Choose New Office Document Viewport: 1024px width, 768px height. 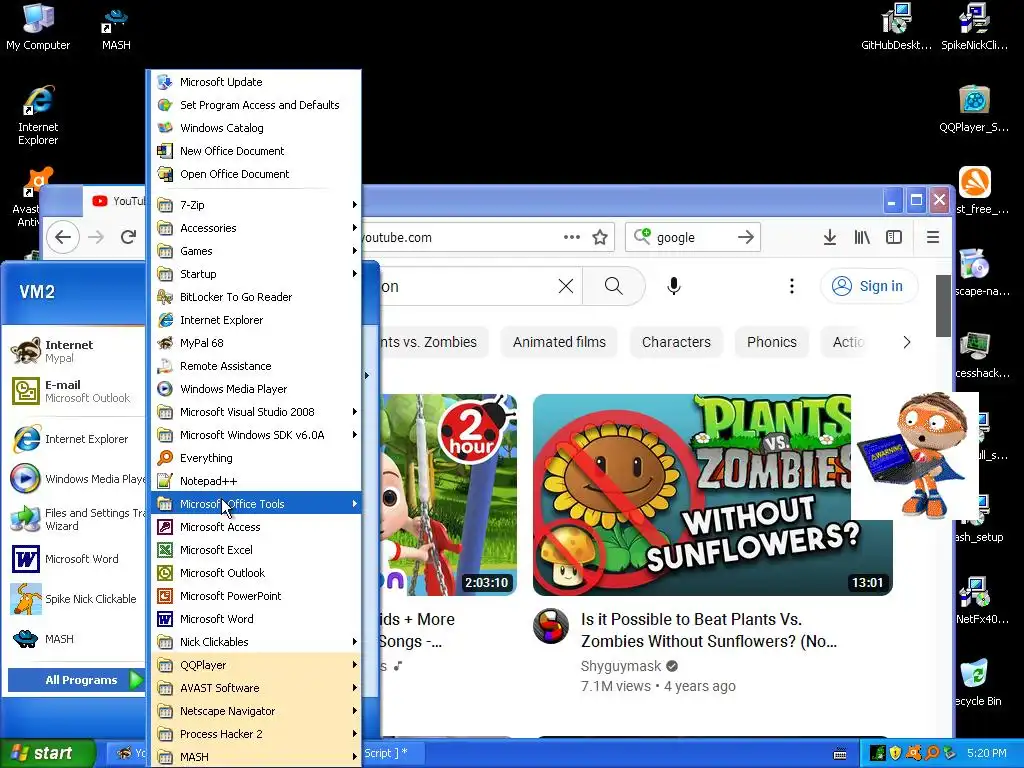click(x=257, y=151)
